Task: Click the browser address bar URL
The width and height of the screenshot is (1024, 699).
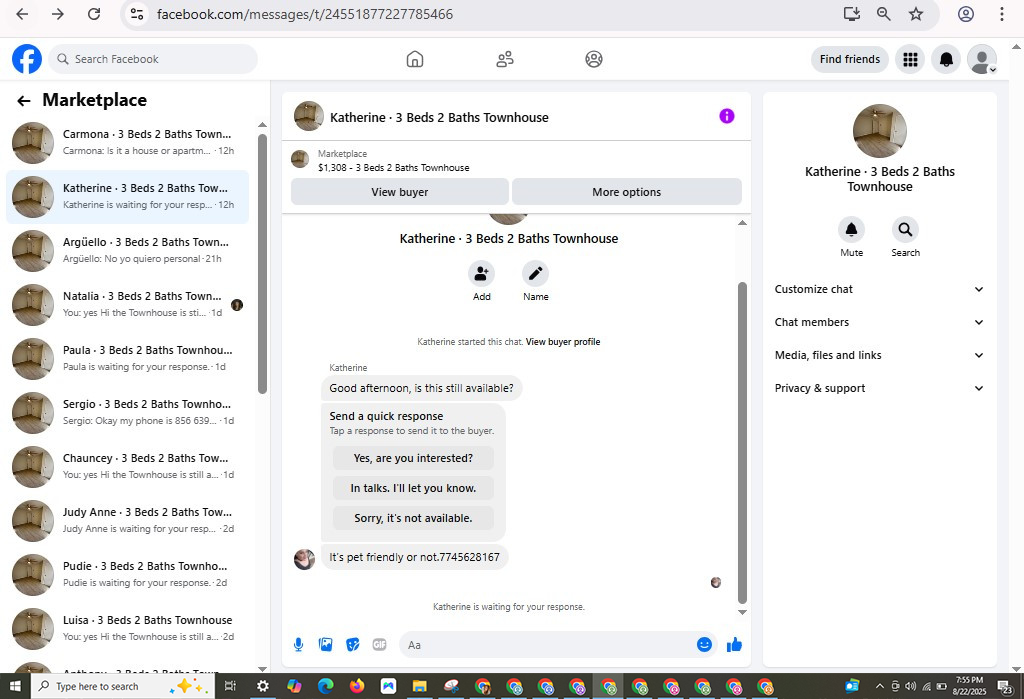Action: tap(304, 14)
